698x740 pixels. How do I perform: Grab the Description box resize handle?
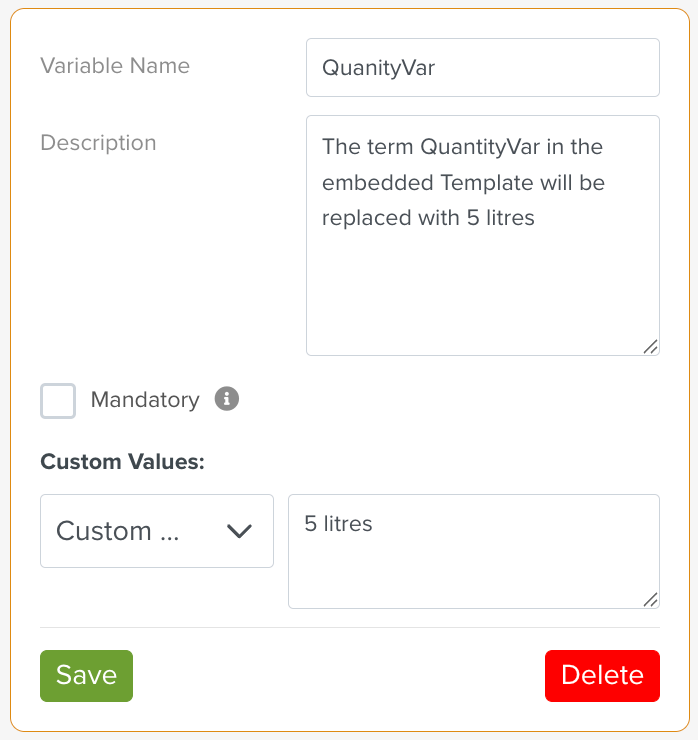650,346
